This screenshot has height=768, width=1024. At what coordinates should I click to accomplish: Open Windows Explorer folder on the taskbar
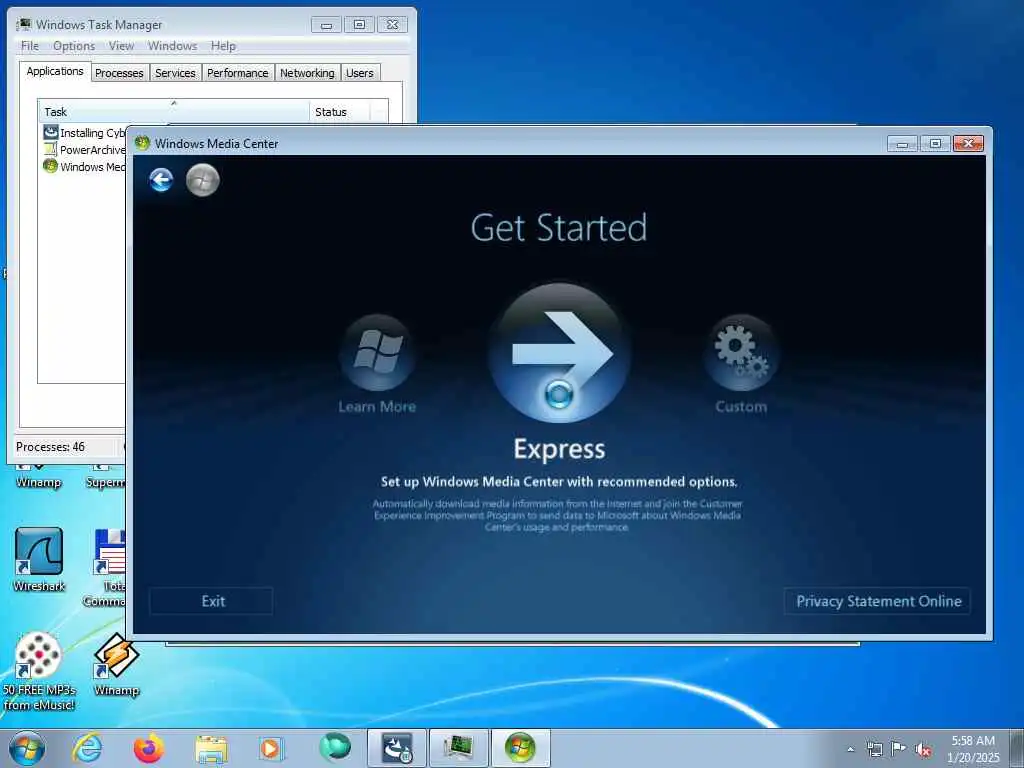point(211,749)
